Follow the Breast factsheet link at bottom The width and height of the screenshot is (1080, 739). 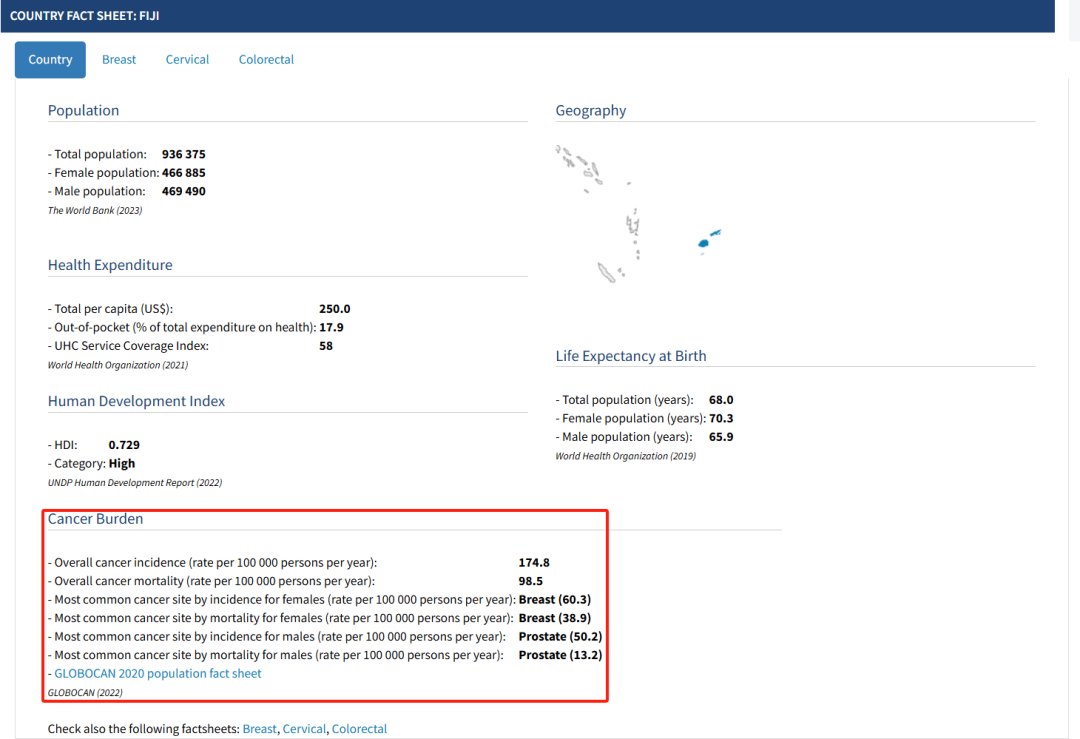pos(259,729)
